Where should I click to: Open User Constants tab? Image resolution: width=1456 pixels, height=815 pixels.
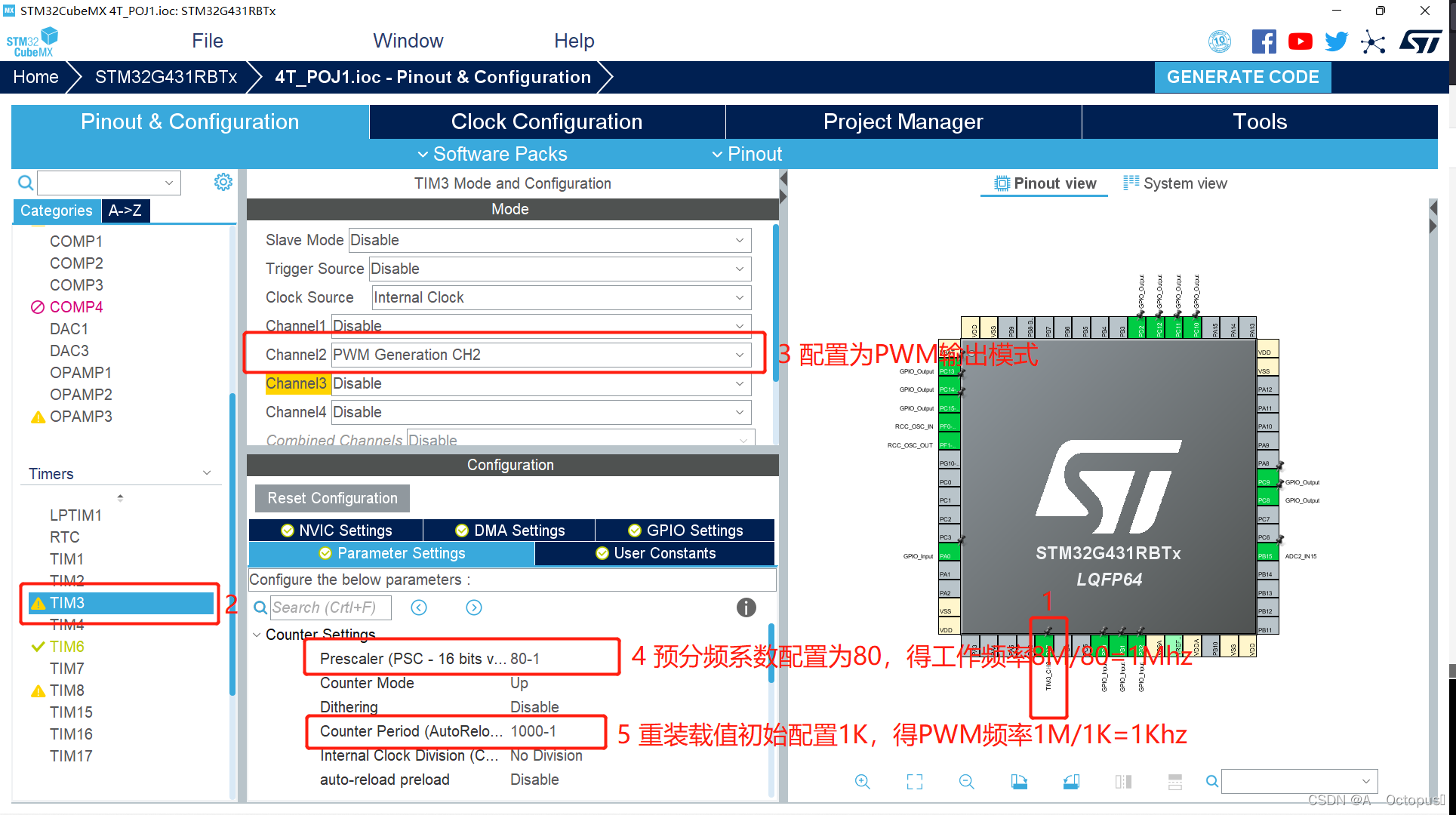[655, 553]
